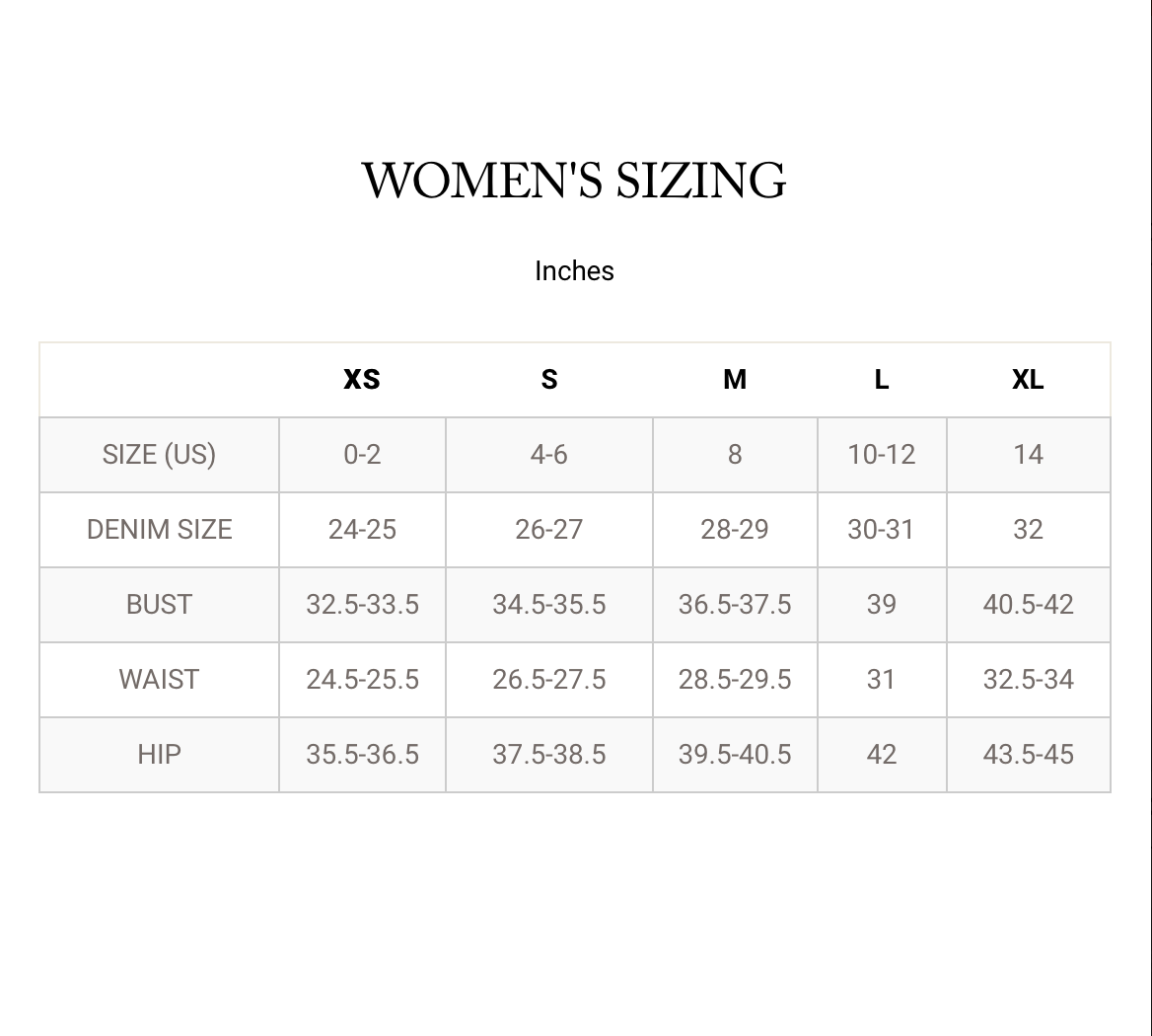
Task: Select the M column header
Action: click(735, 380)
